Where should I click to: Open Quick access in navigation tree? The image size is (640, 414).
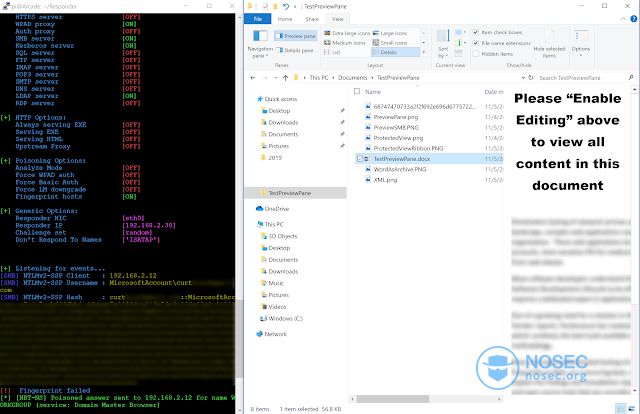coord(280,99)
